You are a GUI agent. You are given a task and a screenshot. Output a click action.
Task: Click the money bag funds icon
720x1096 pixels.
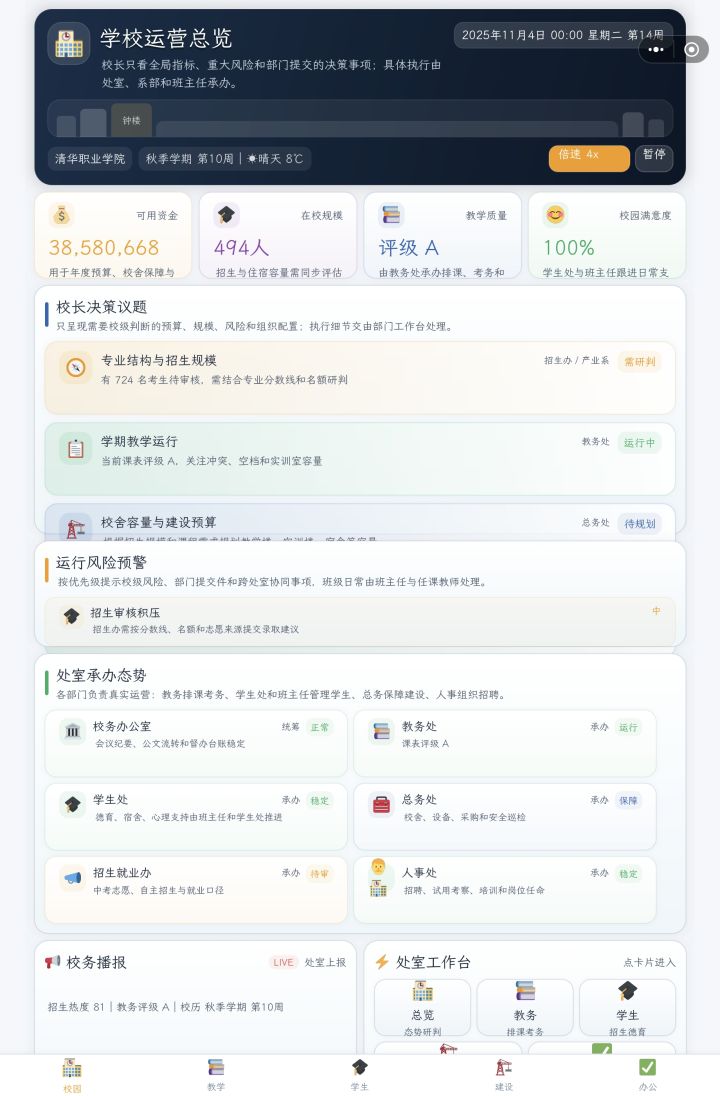tap(62, 215)
